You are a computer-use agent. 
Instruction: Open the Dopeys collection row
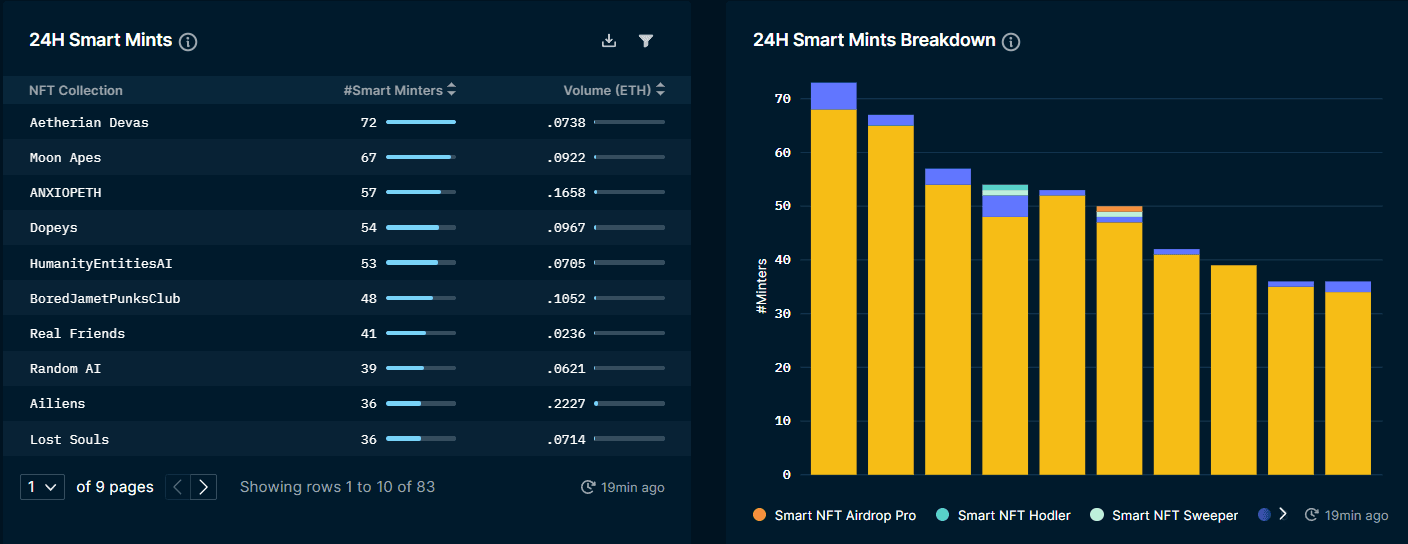347,228
